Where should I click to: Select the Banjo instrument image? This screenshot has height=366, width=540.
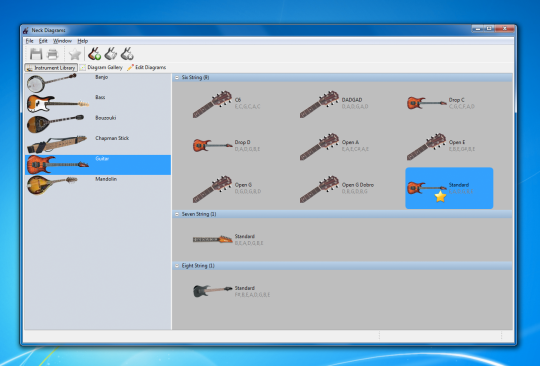[x=52, y=83]
